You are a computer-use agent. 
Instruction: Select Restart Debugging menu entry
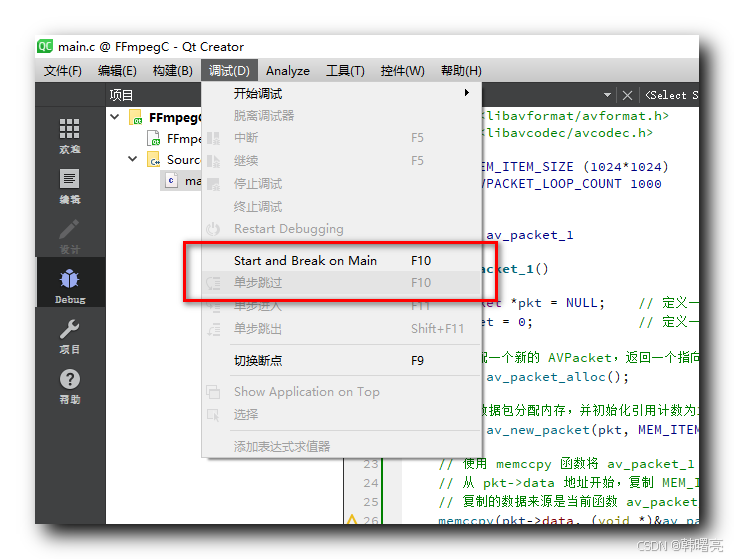(x=342, y=229)
